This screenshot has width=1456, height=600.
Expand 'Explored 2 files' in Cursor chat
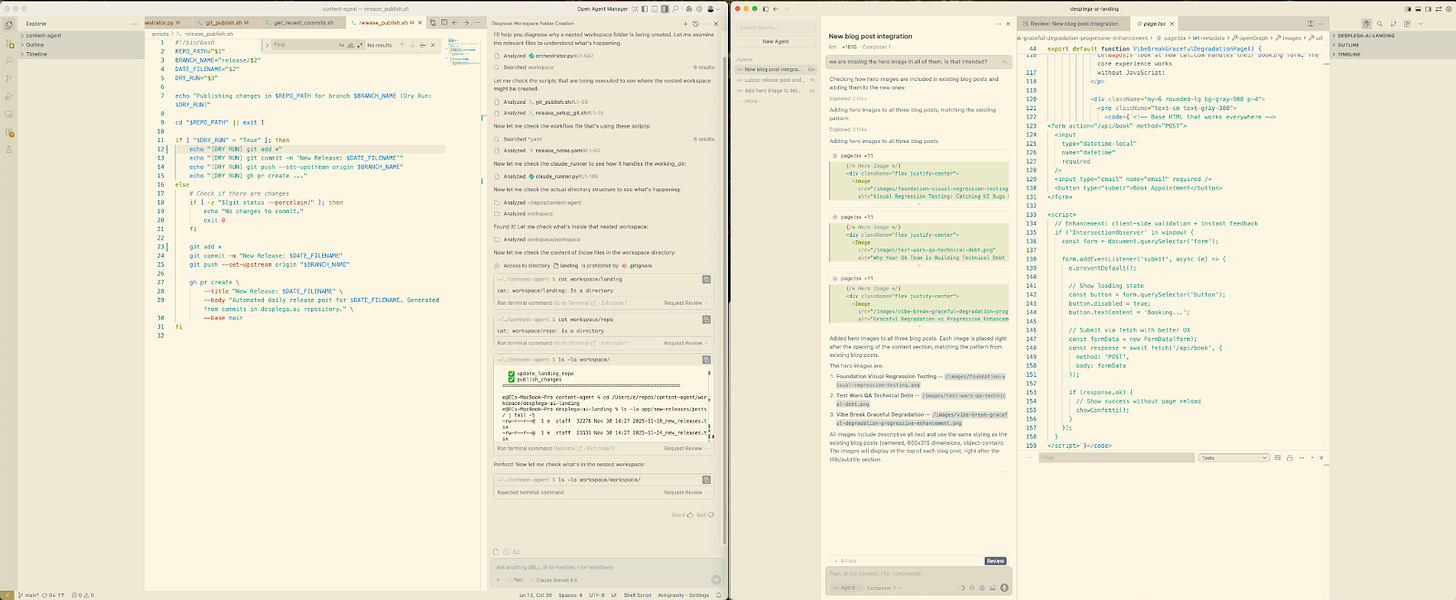848,99
